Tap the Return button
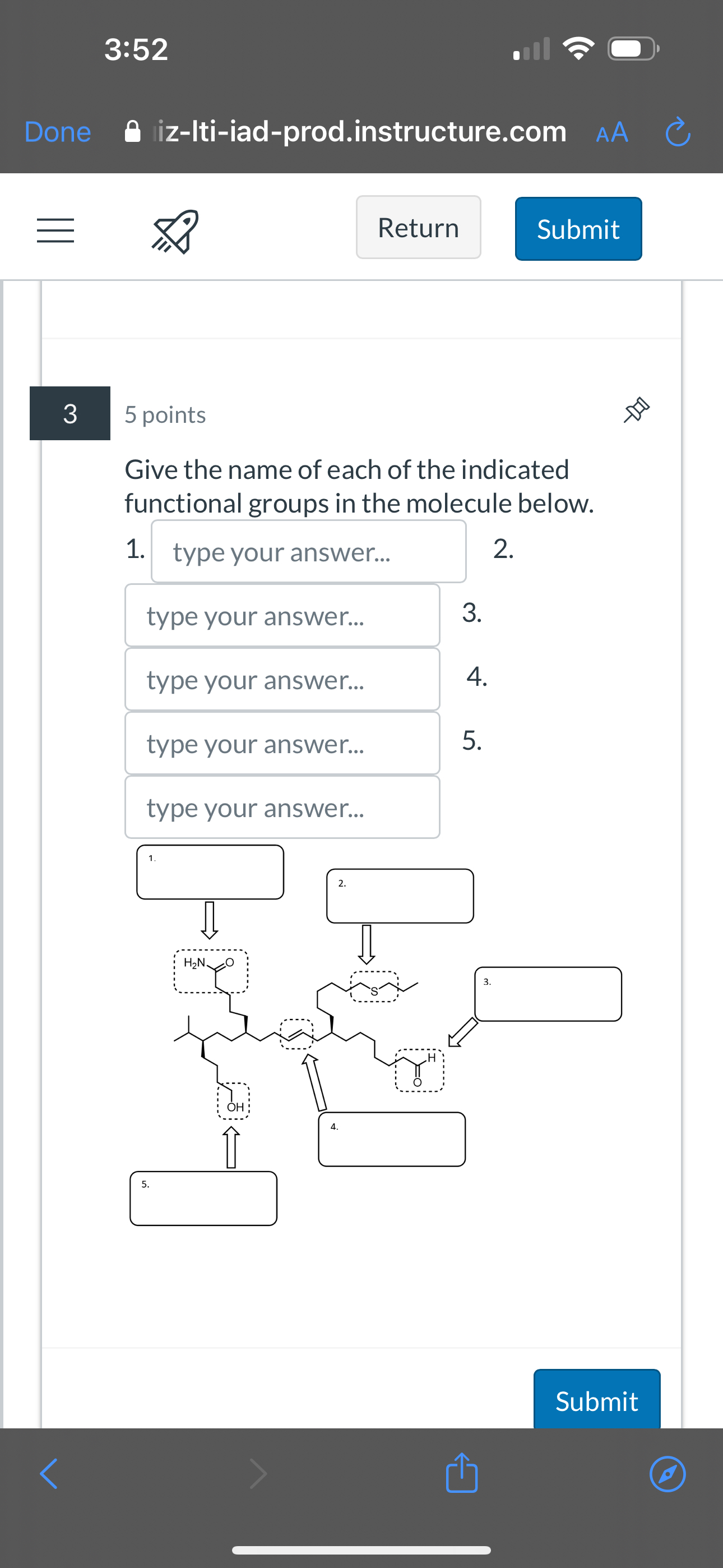The image size is (723, 1568). tap(418, 228)
